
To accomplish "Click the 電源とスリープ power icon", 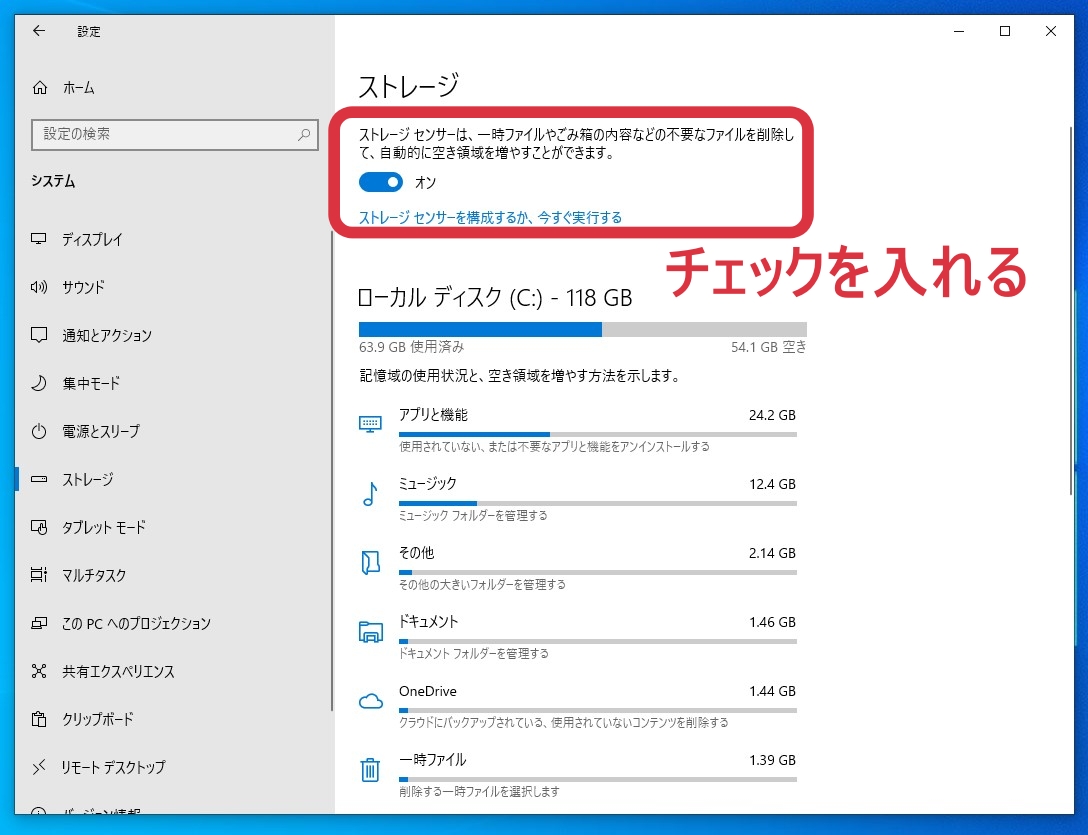I will [39, 431].
